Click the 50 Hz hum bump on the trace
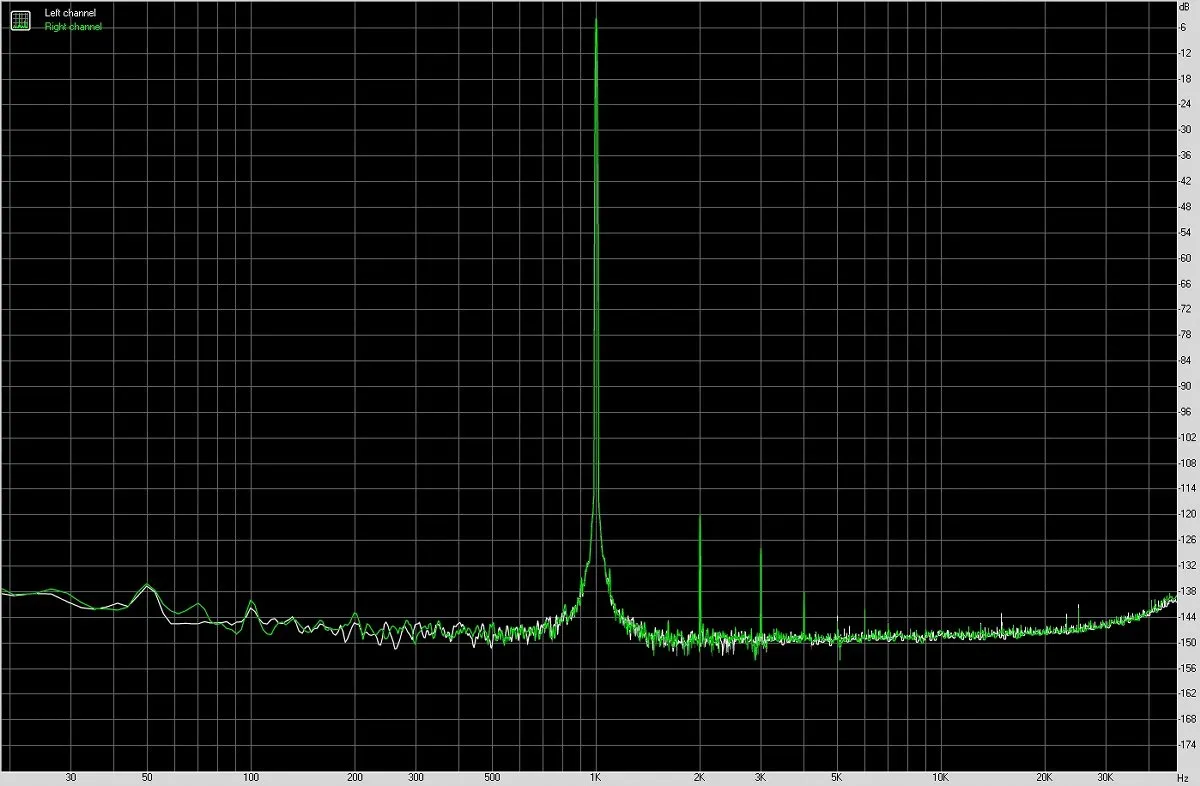1200x786 pixels. point(147,585)
